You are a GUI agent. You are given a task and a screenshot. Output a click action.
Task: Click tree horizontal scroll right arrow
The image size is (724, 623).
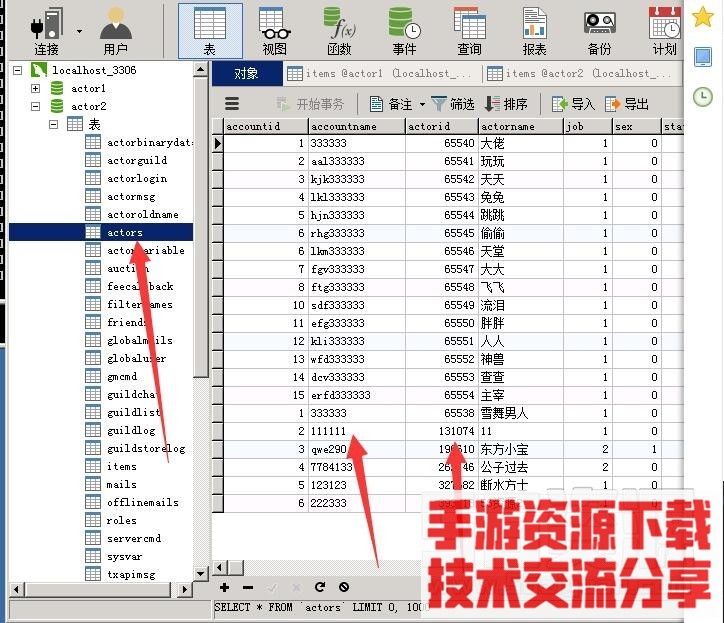tap(184, 589)
